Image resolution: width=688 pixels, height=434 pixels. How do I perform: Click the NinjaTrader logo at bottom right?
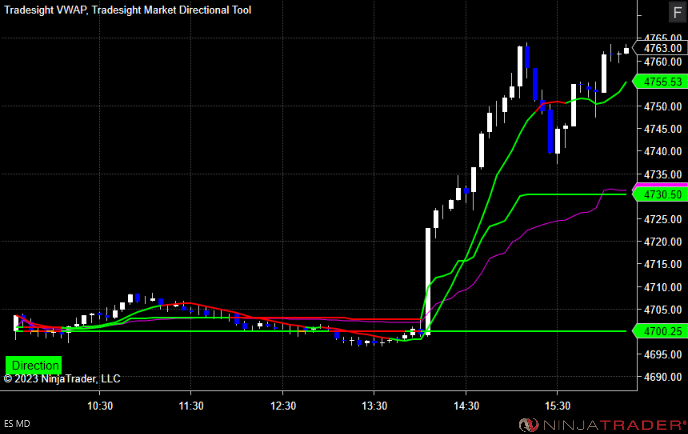602,425
